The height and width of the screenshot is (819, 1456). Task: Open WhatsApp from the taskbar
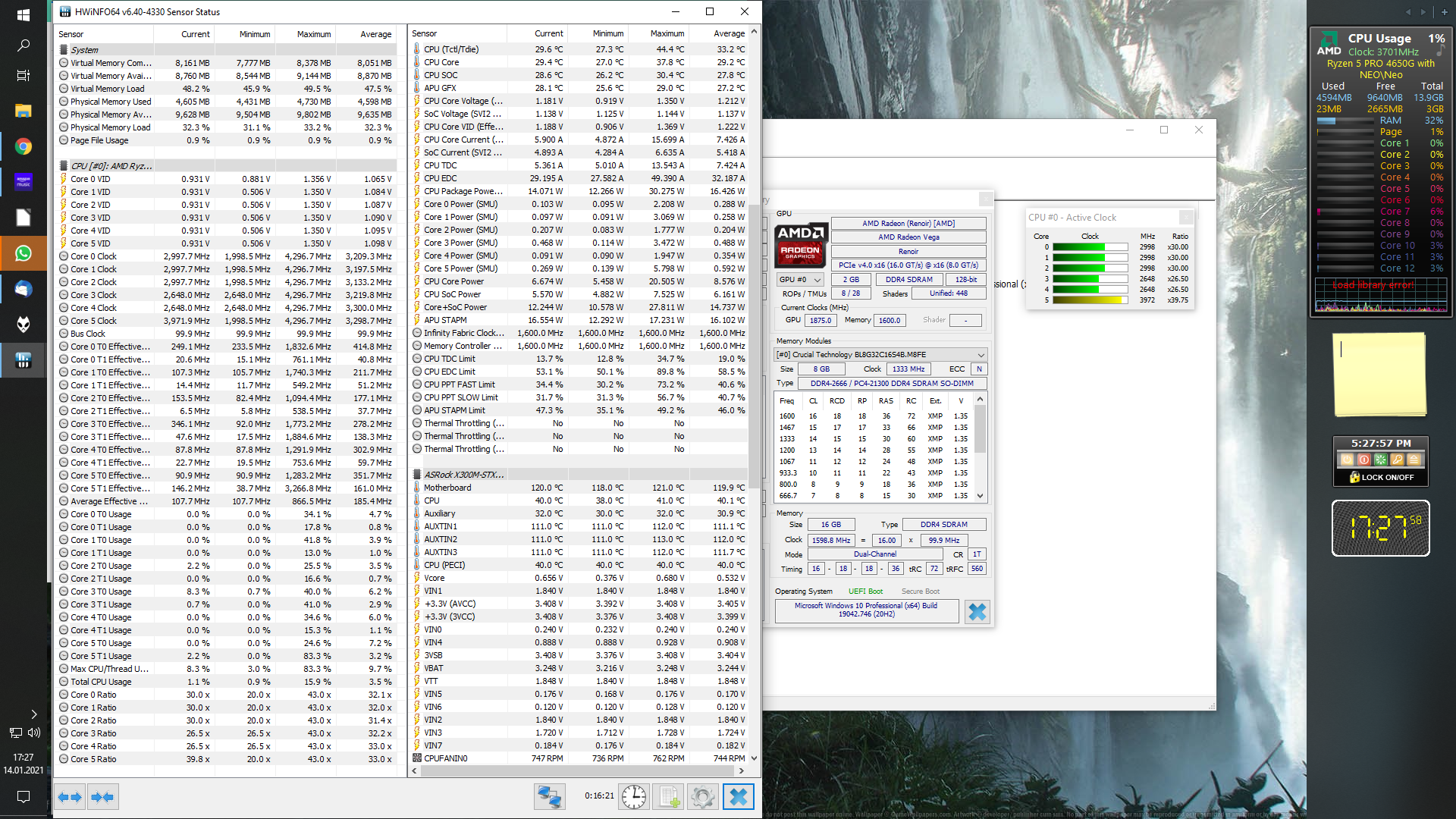point(24,253)
